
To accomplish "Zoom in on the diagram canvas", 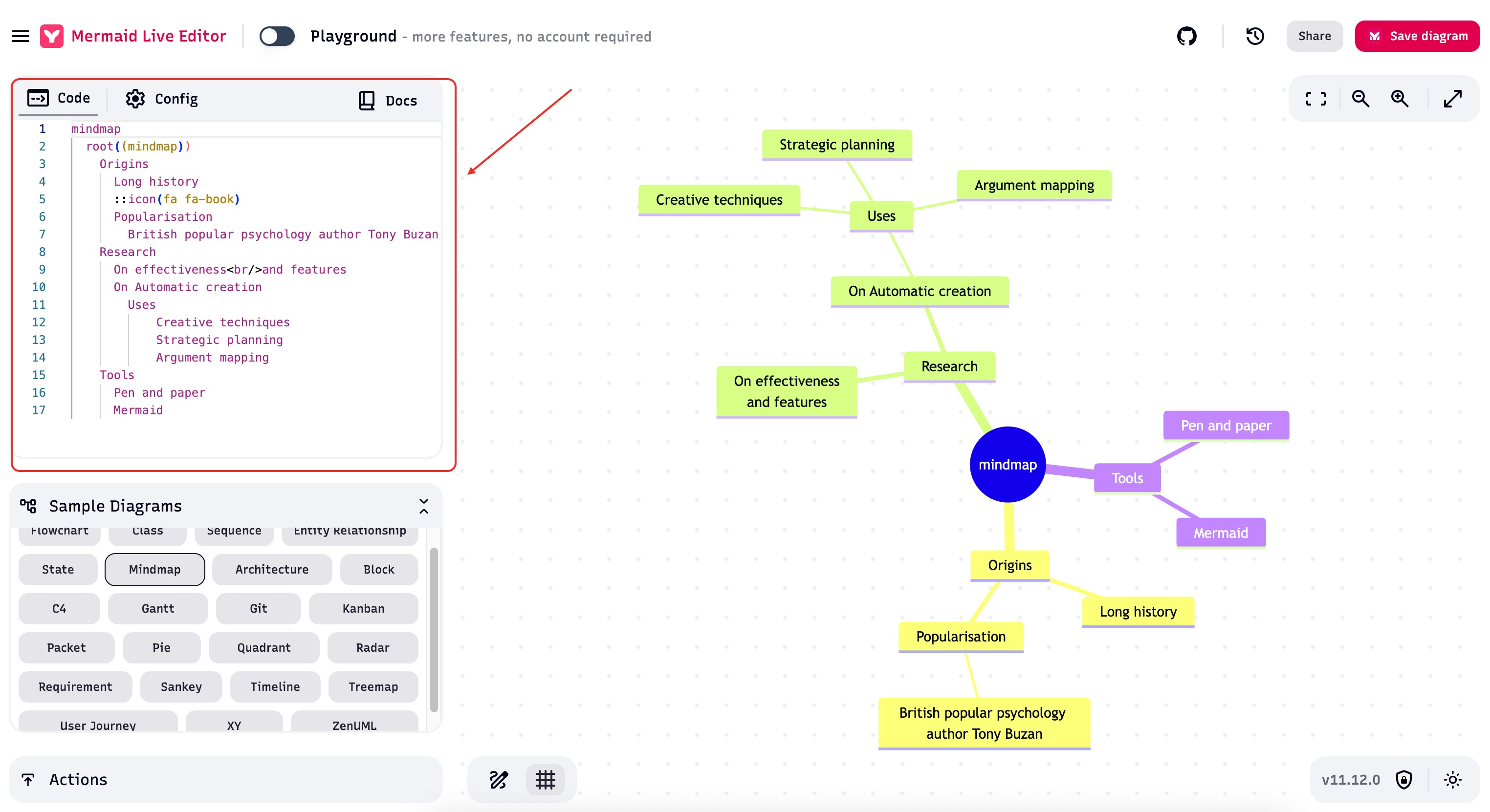I will 1400,98.
